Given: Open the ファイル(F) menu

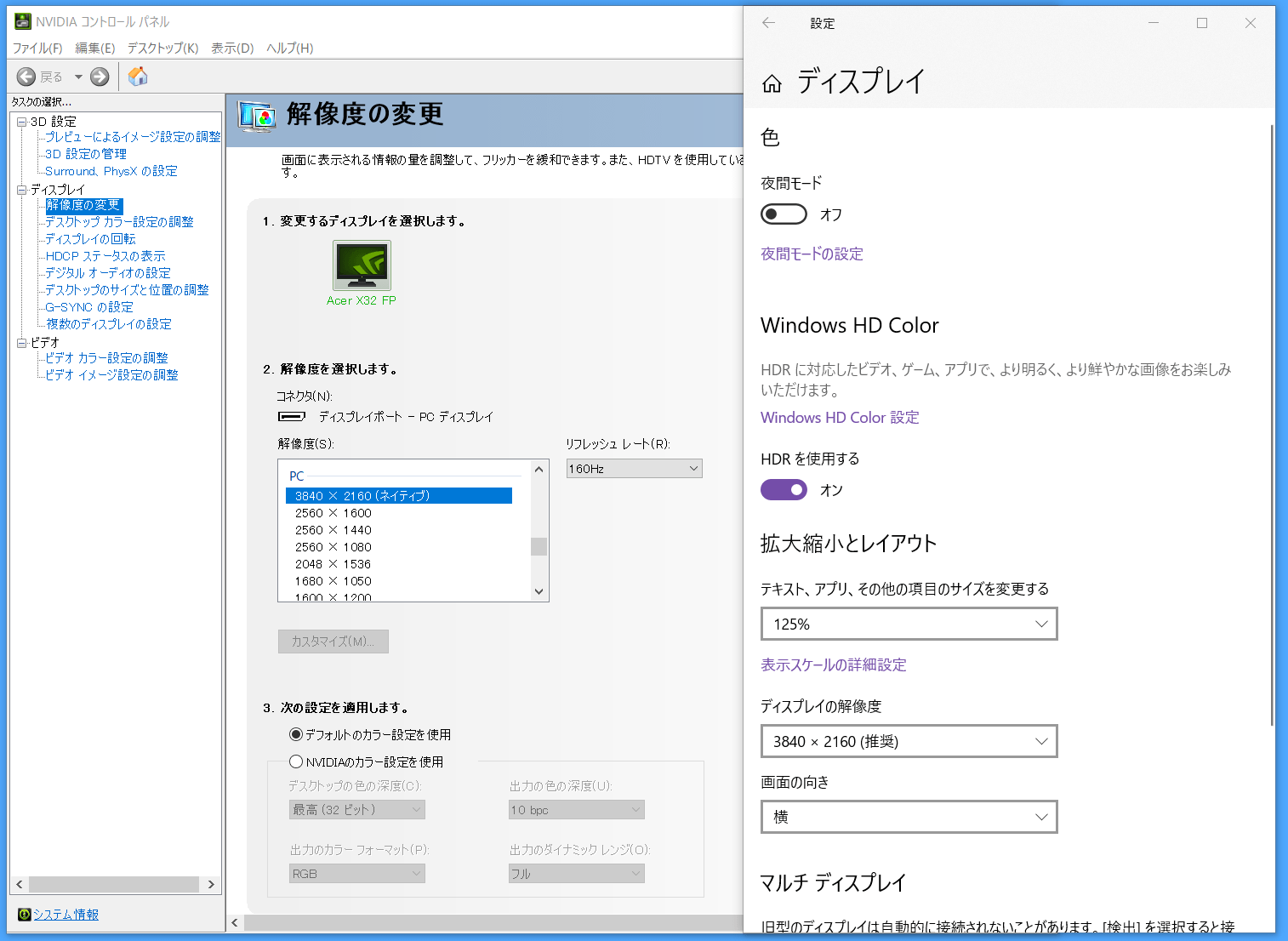Looking at the screenshot, I should [x=37, y=48].
